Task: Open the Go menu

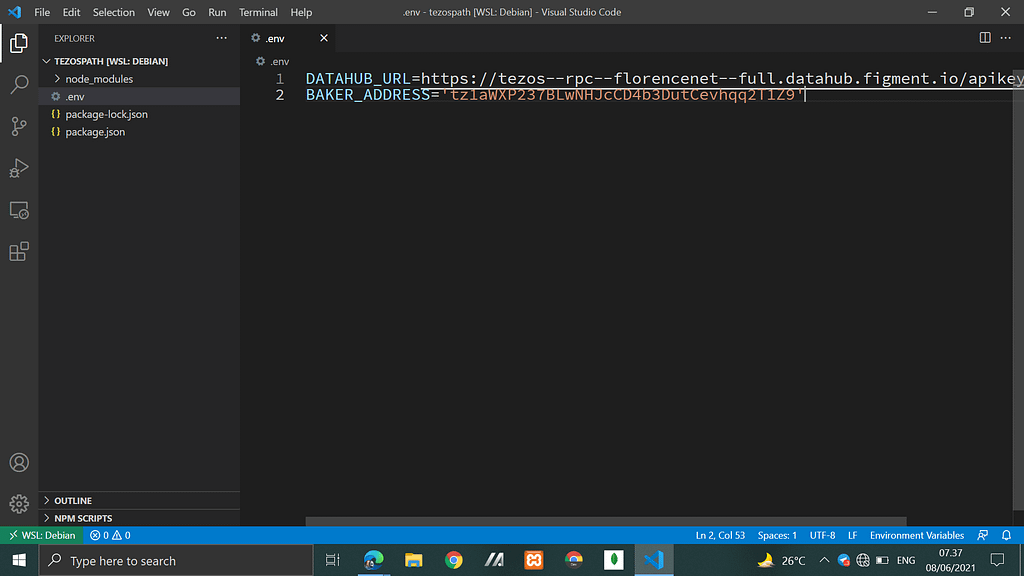Action: [189, 12]
